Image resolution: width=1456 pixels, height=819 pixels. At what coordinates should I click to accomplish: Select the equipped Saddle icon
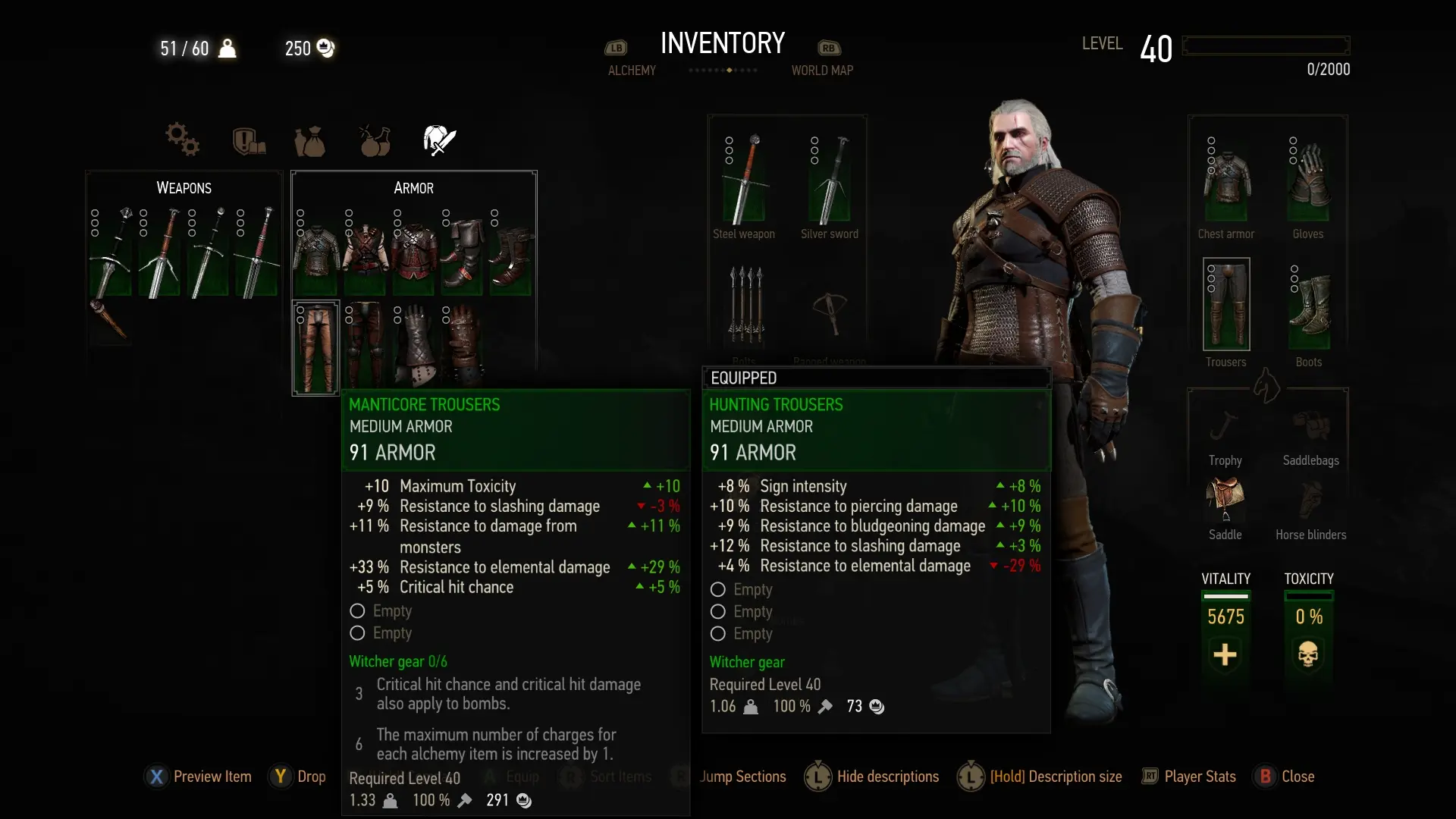tap(1225, 499)
